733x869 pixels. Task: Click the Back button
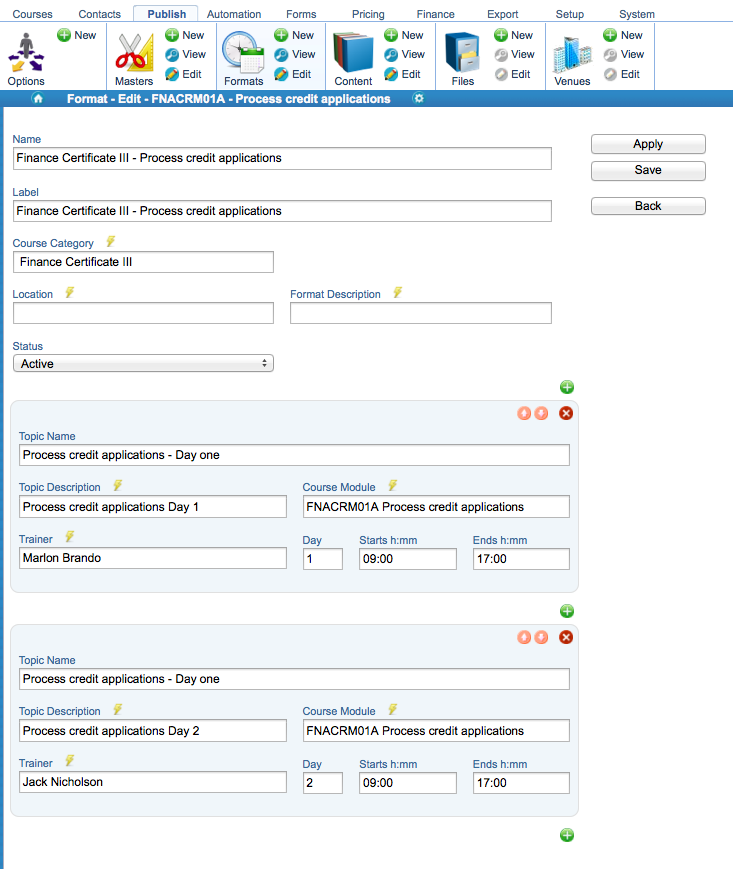pyautogui.click(x=648, y=206)
